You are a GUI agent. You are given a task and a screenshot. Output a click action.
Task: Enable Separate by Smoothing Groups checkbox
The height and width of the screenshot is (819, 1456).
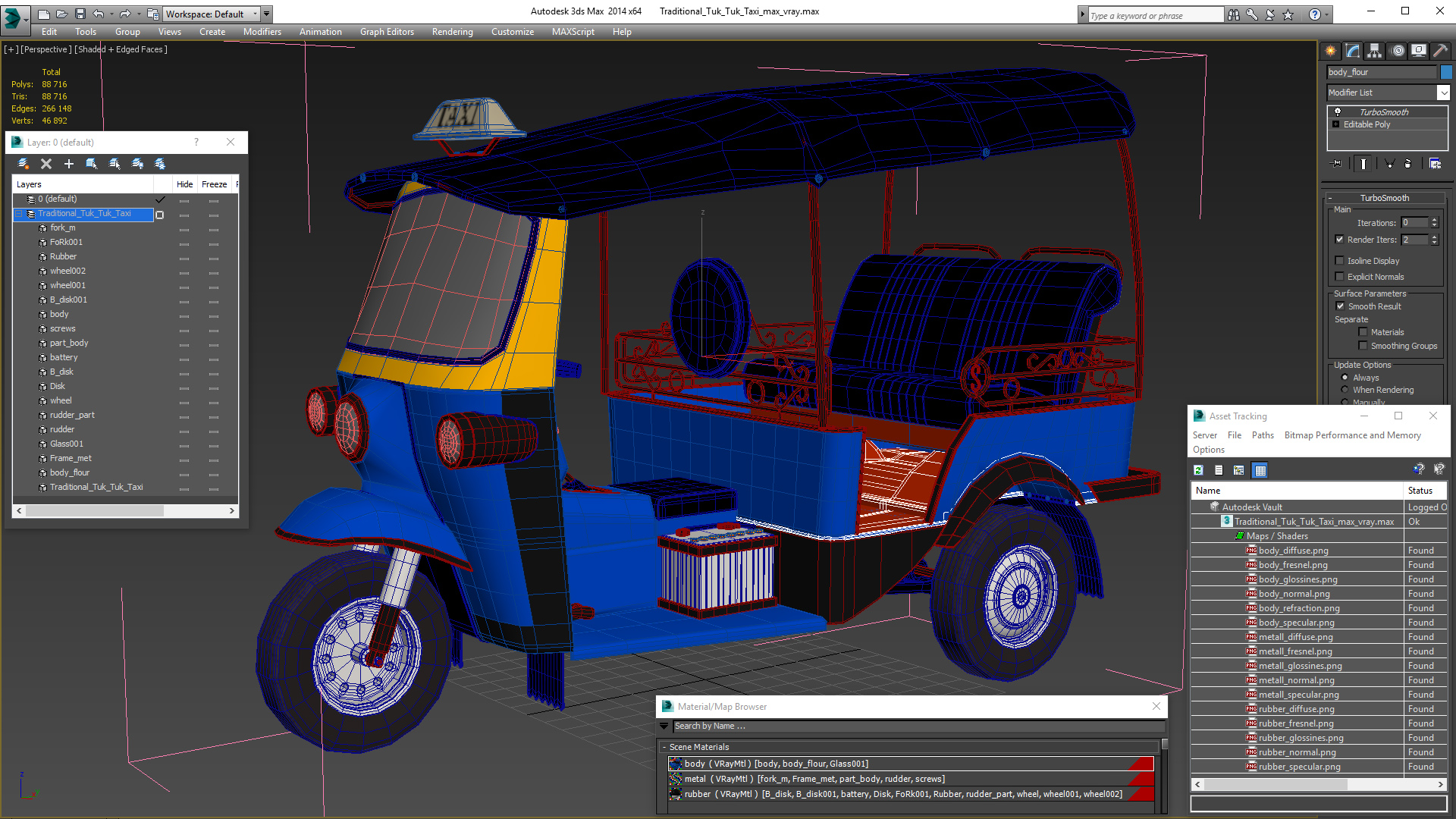1363,346
